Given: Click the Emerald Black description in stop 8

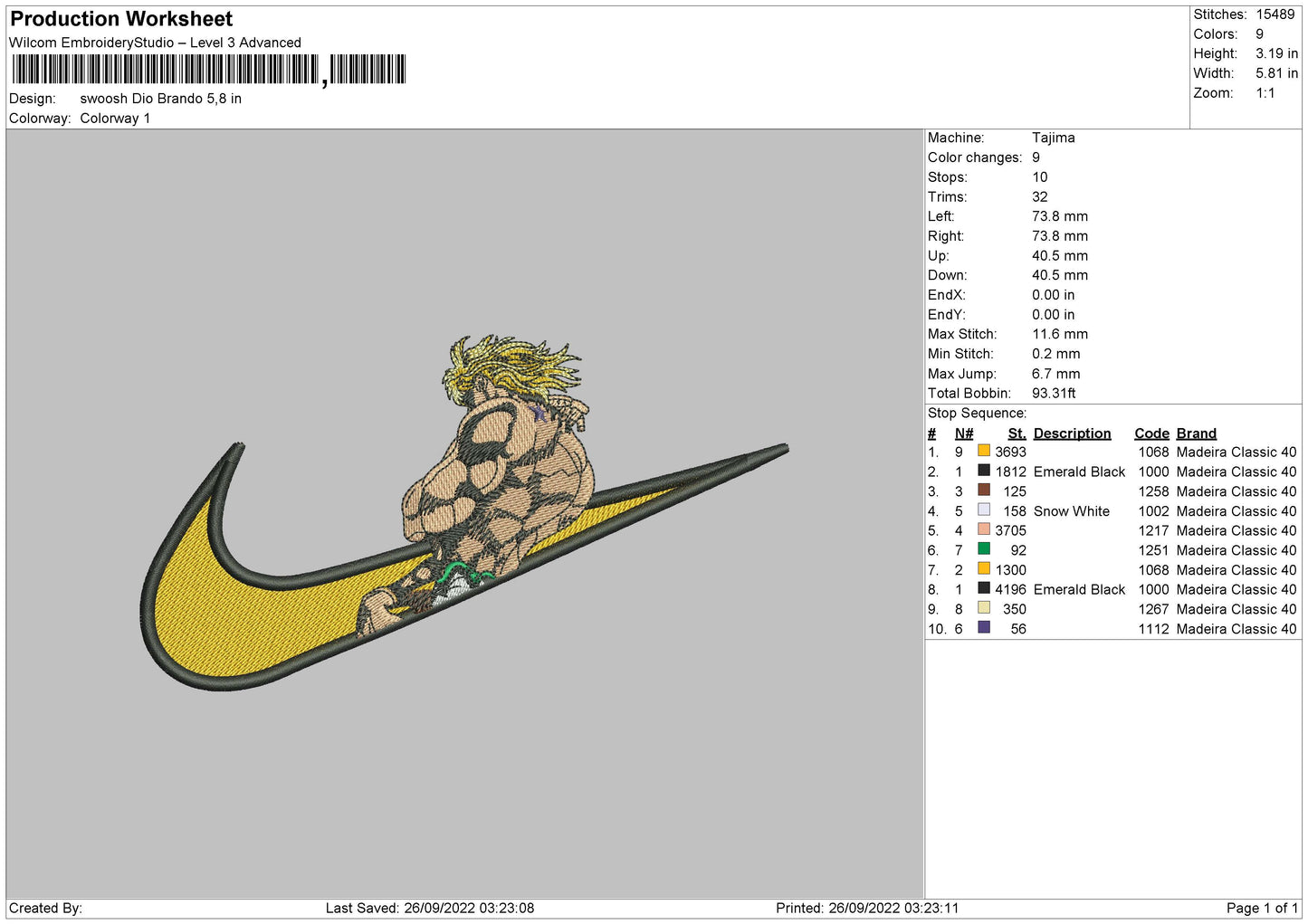Looking at the screenshot, I should 1079,589.
